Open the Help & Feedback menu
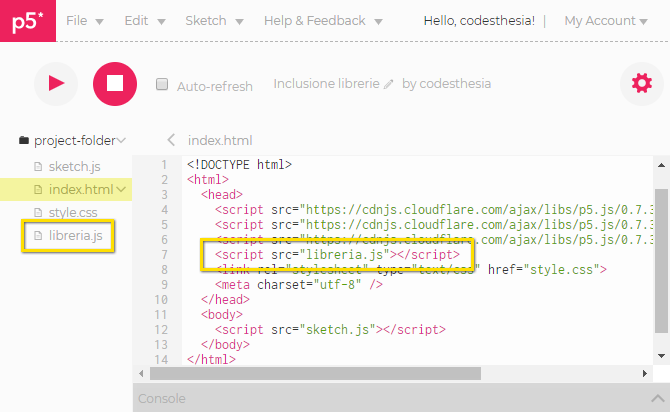 [323, 21]
